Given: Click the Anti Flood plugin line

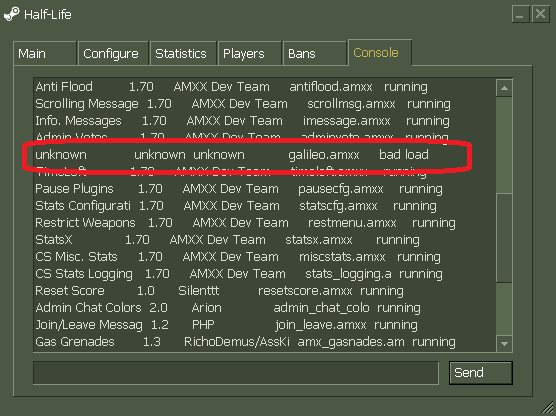Looking at the screenshot, I should pos(231,87).
